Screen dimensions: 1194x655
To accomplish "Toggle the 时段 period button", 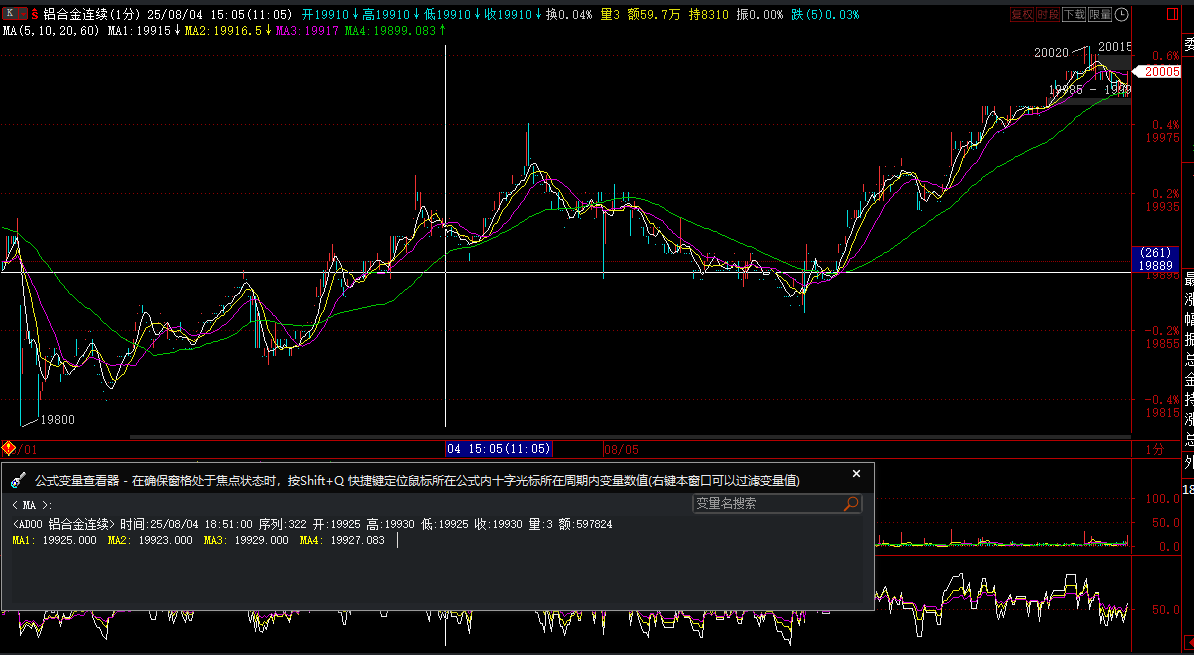I will pos(1047,15).
